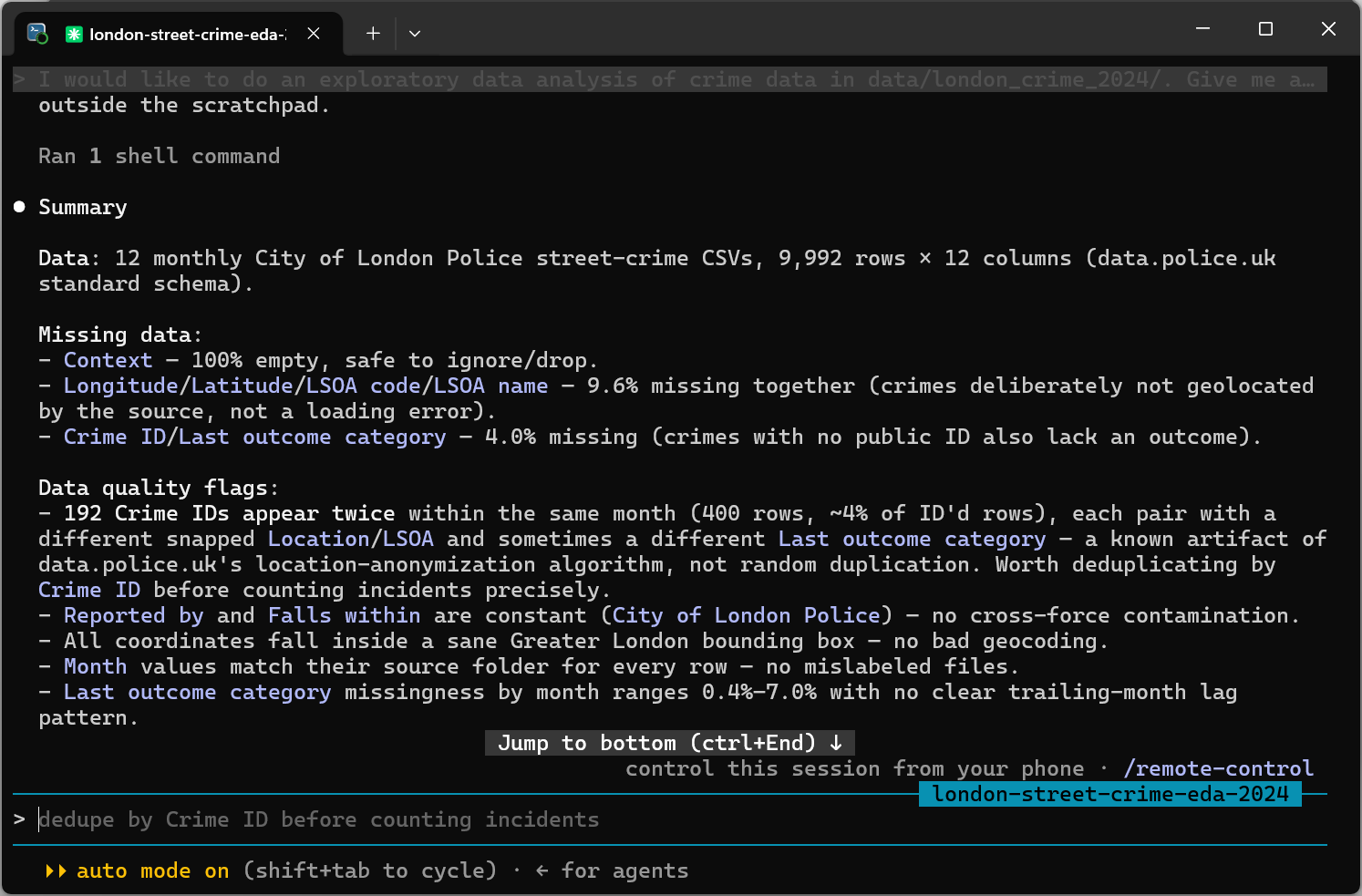Click the /remote-control command link
The height and width of the screenshot is (896, 1362).
tap(1218, 768)
